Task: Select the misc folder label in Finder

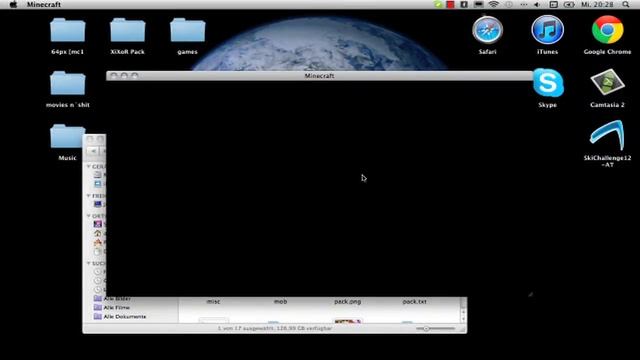Action: [213, 302]
